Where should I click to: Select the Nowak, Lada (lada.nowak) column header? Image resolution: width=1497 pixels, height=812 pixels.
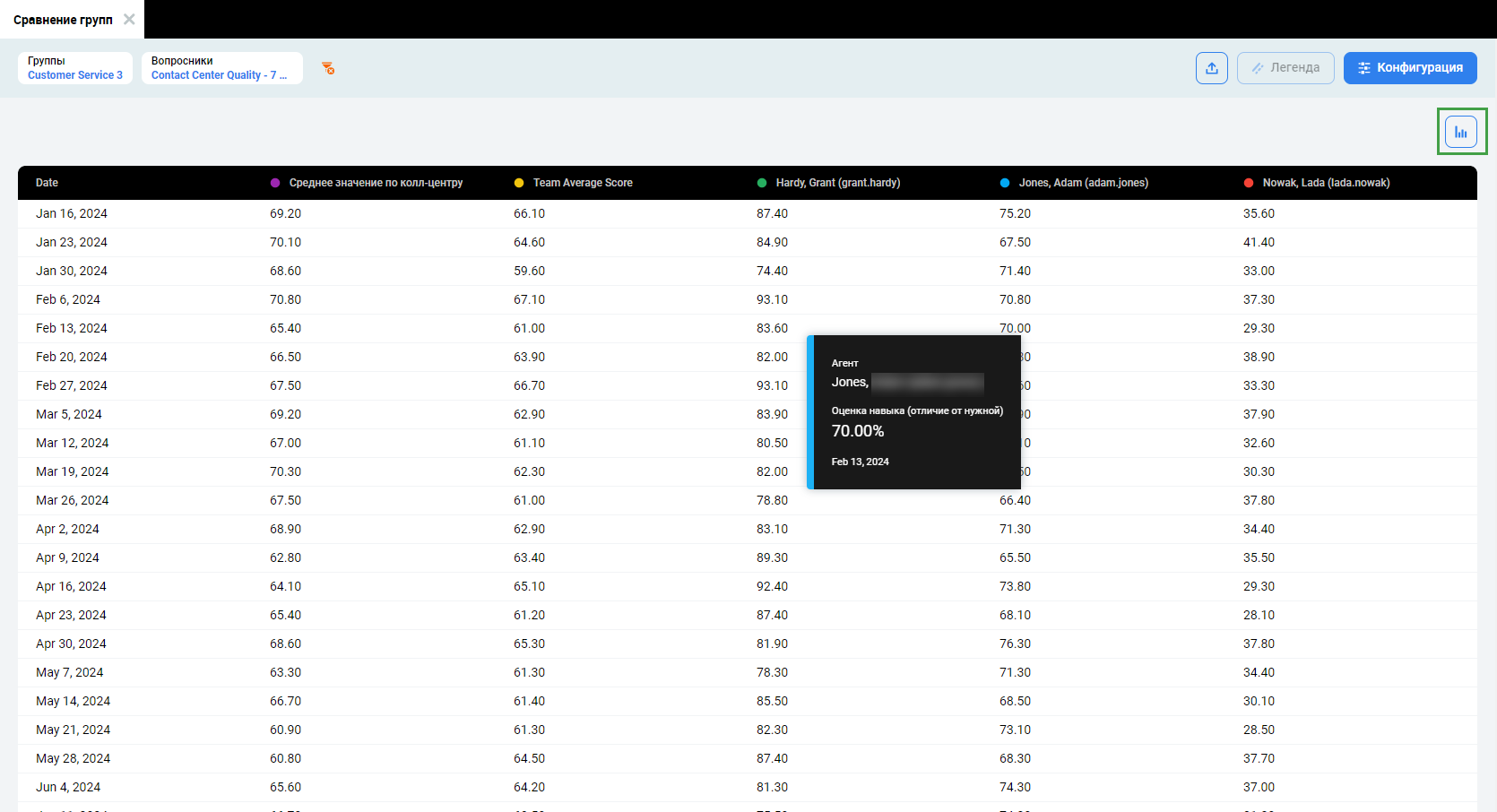coord(1326,183)
